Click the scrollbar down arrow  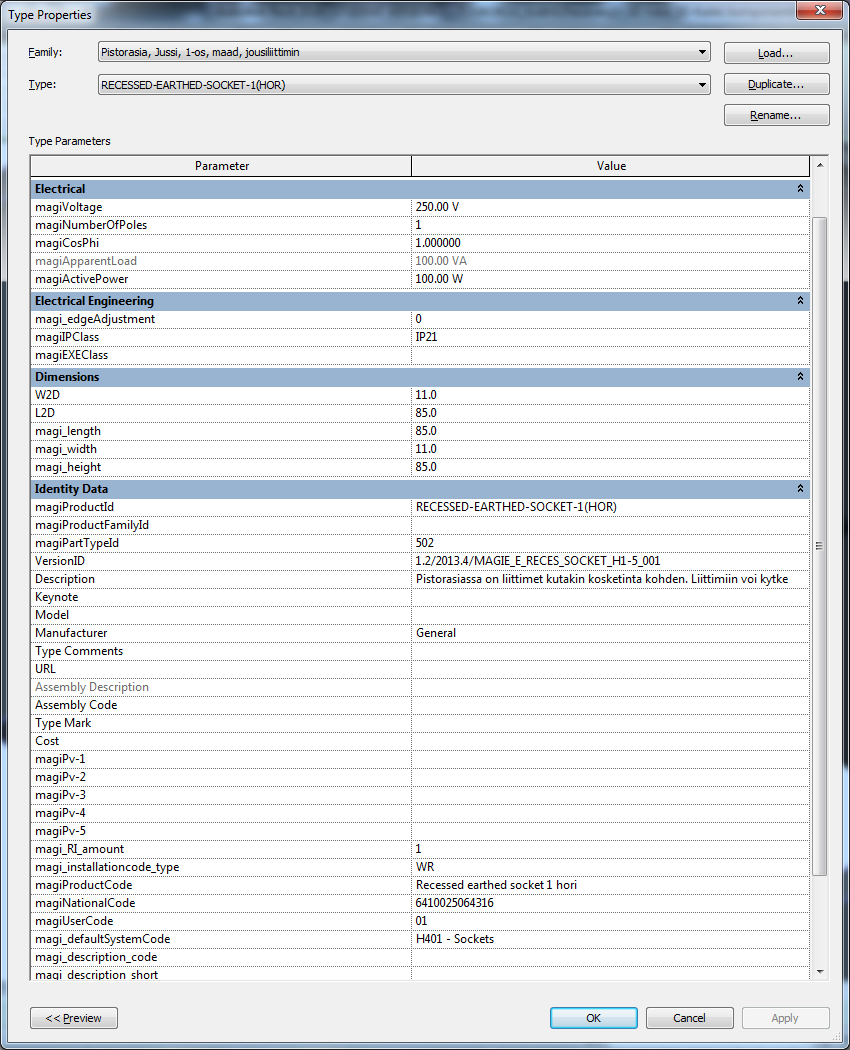pos(819,972)
